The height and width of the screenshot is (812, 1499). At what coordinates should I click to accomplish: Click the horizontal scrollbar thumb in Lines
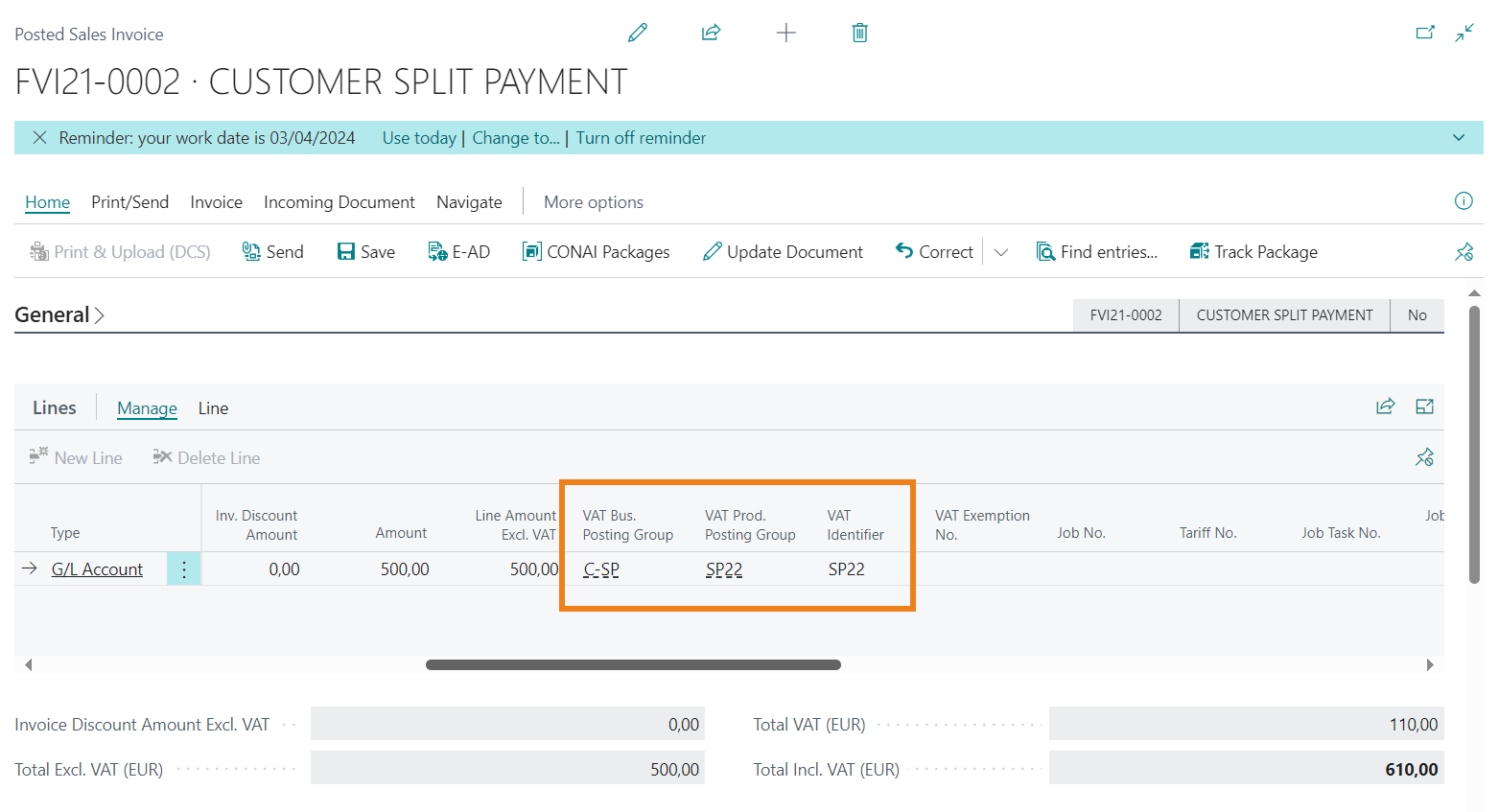tap(633, 664)
